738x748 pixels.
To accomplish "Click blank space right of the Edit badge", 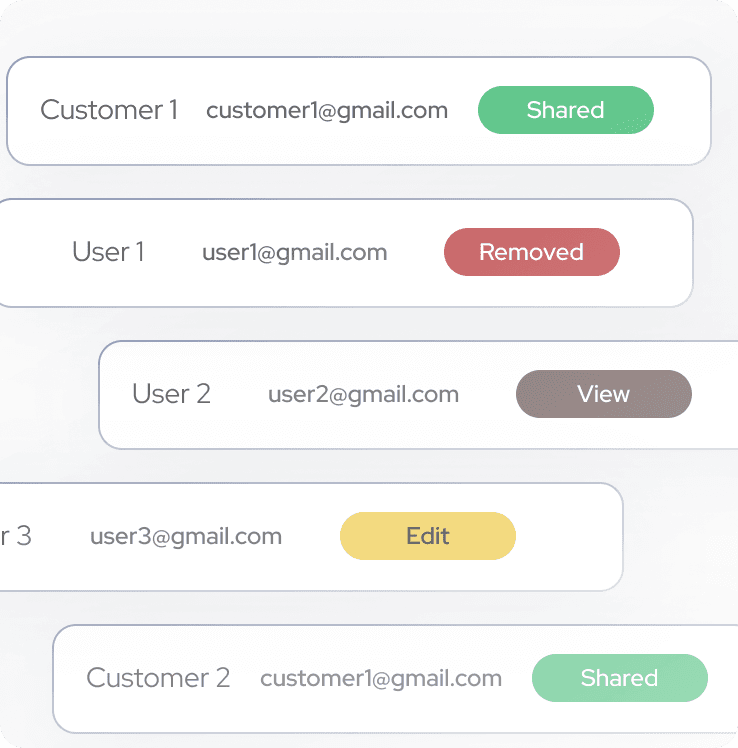I will tap(568, 536).
